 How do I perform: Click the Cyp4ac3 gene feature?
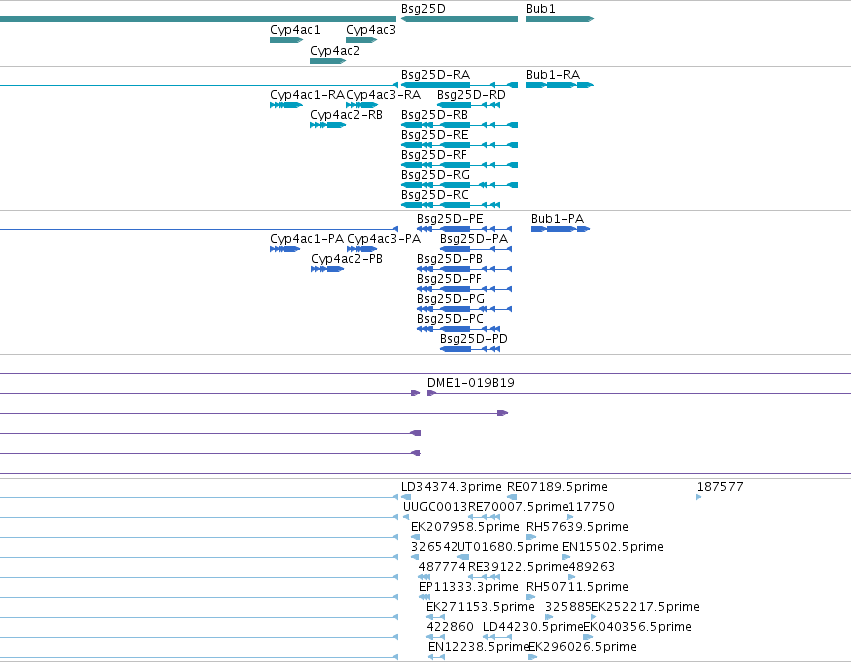(x=361, y=40)
